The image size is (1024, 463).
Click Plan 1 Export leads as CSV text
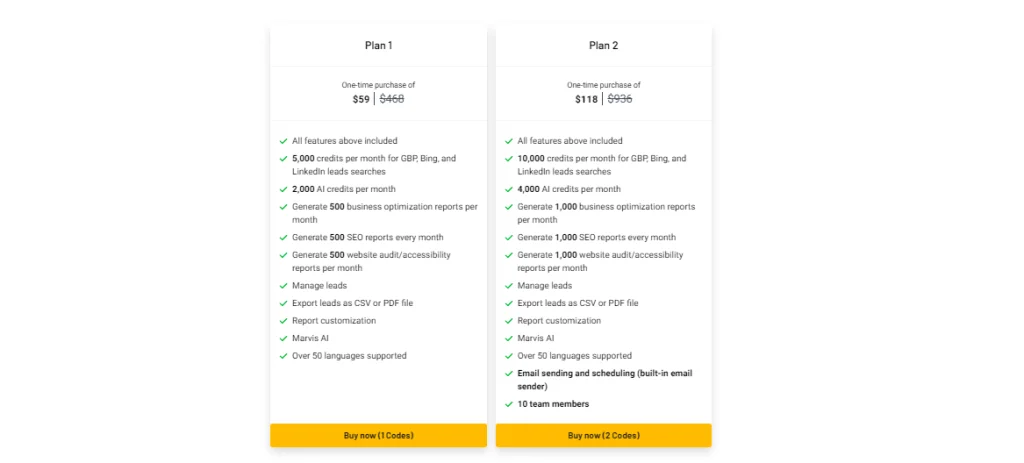click(x=352, y=303)
